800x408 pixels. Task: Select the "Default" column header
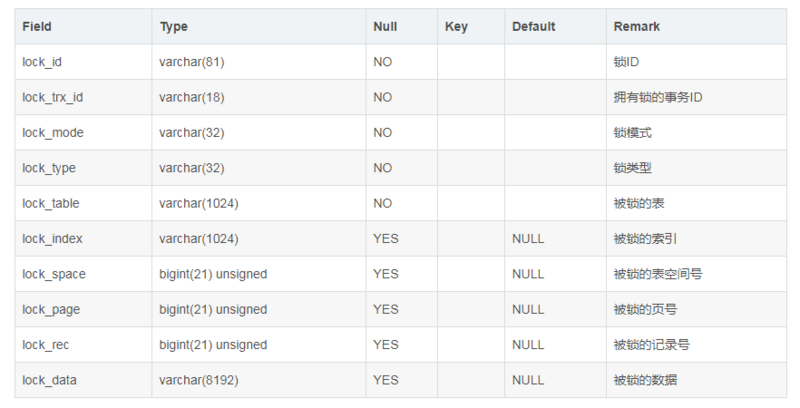point(533,27)
